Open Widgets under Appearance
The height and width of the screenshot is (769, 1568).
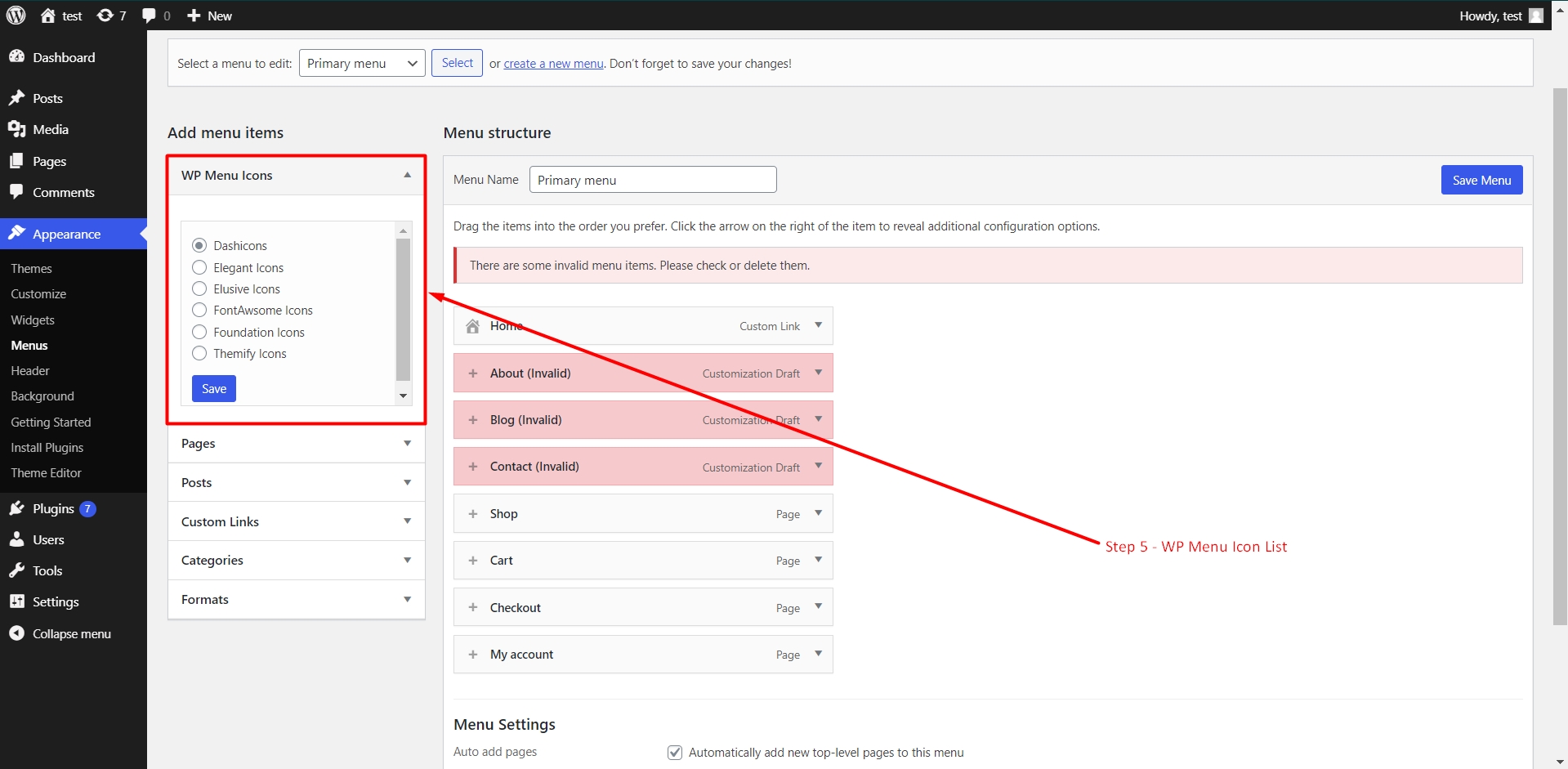point(33,320)
